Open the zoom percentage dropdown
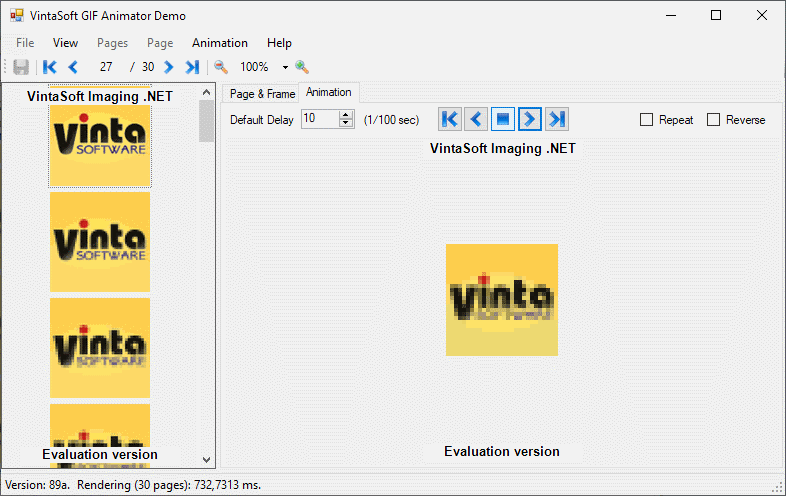The height and width of the screenshot is (496, 786). pyautogui.click(x=285, y=68)
